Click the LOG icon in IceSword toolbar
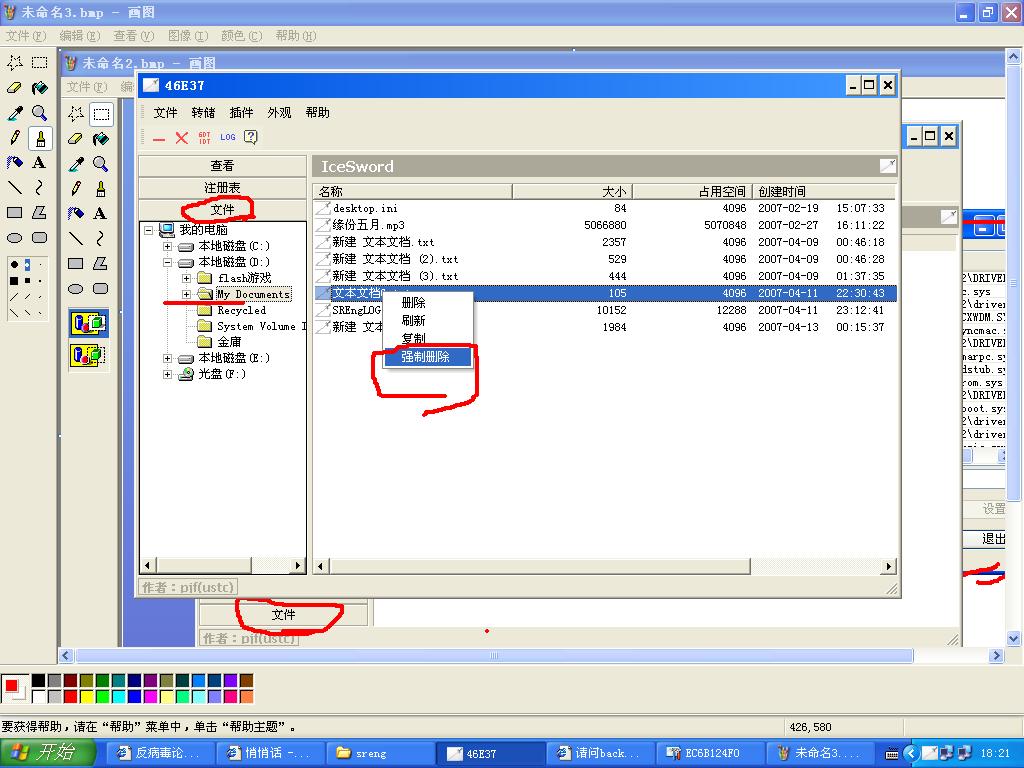 (x=227, y=137)
